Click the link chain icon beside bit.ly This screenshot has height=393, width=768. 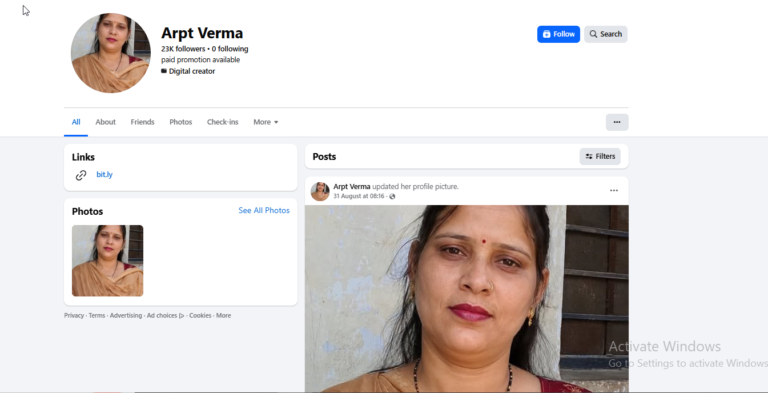pos(81,175)
